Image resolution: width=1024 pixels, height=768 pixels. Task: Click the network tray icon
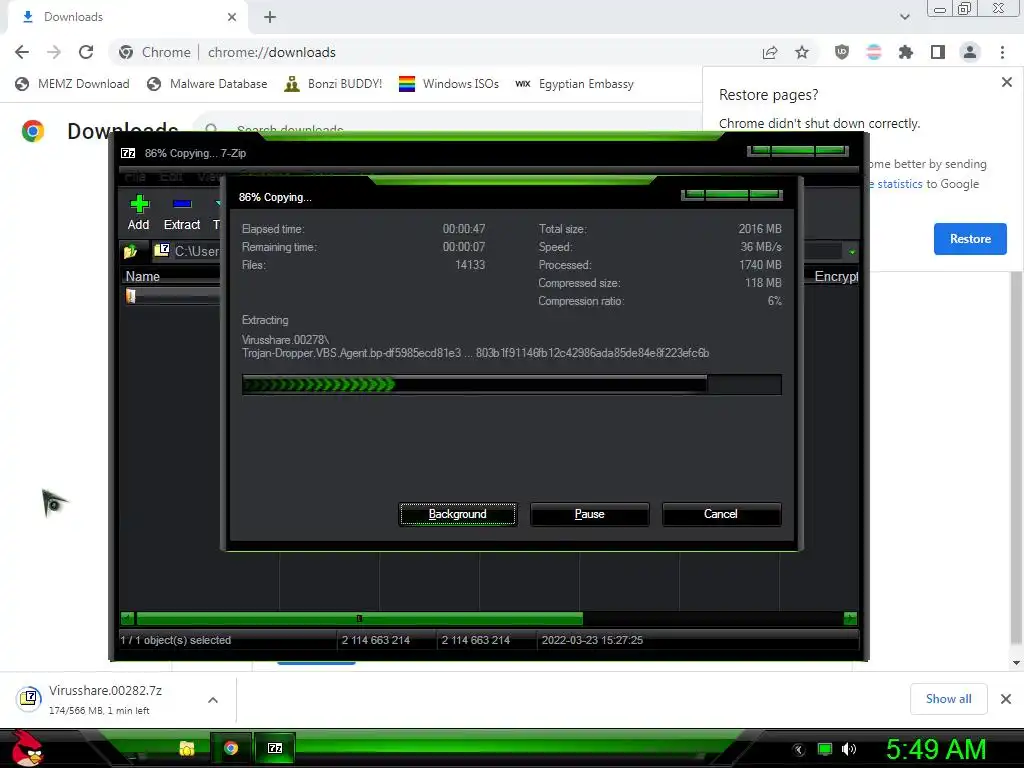pos(825,749)
